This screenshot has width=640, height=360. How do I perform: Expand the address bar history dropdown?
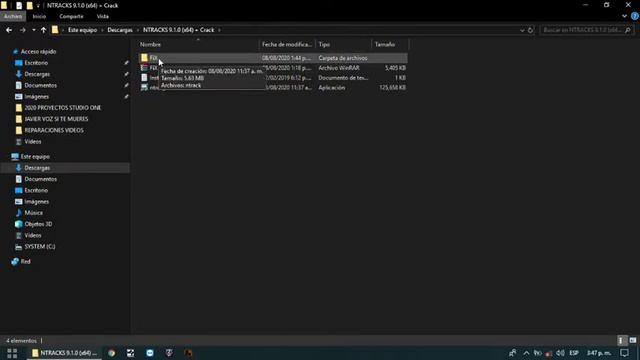point(522,30)
